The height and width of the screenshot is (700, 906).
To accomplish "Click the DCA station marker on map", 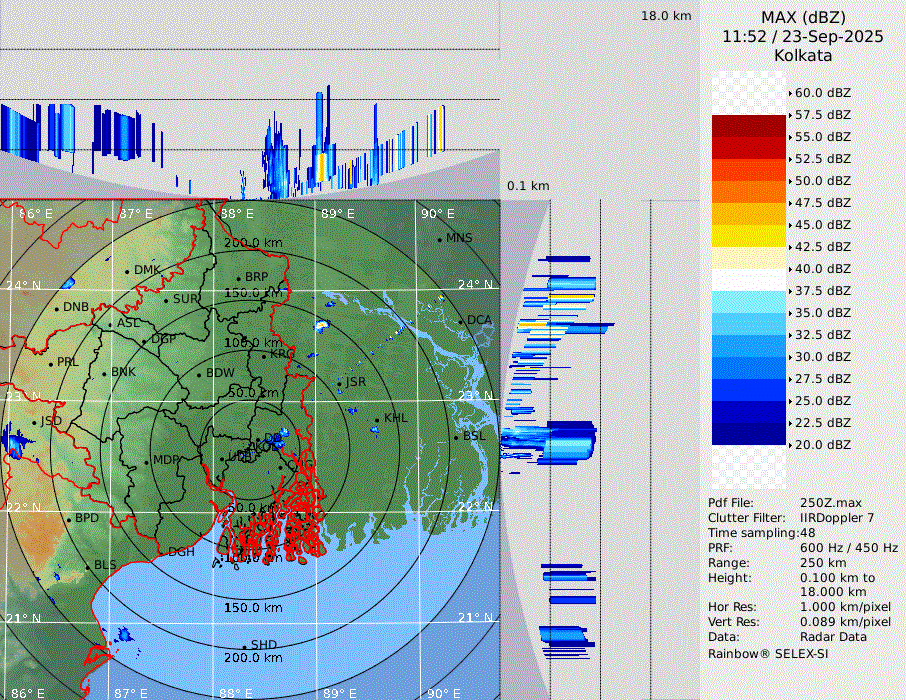I will pyautogui.click(x=462, y=321).
